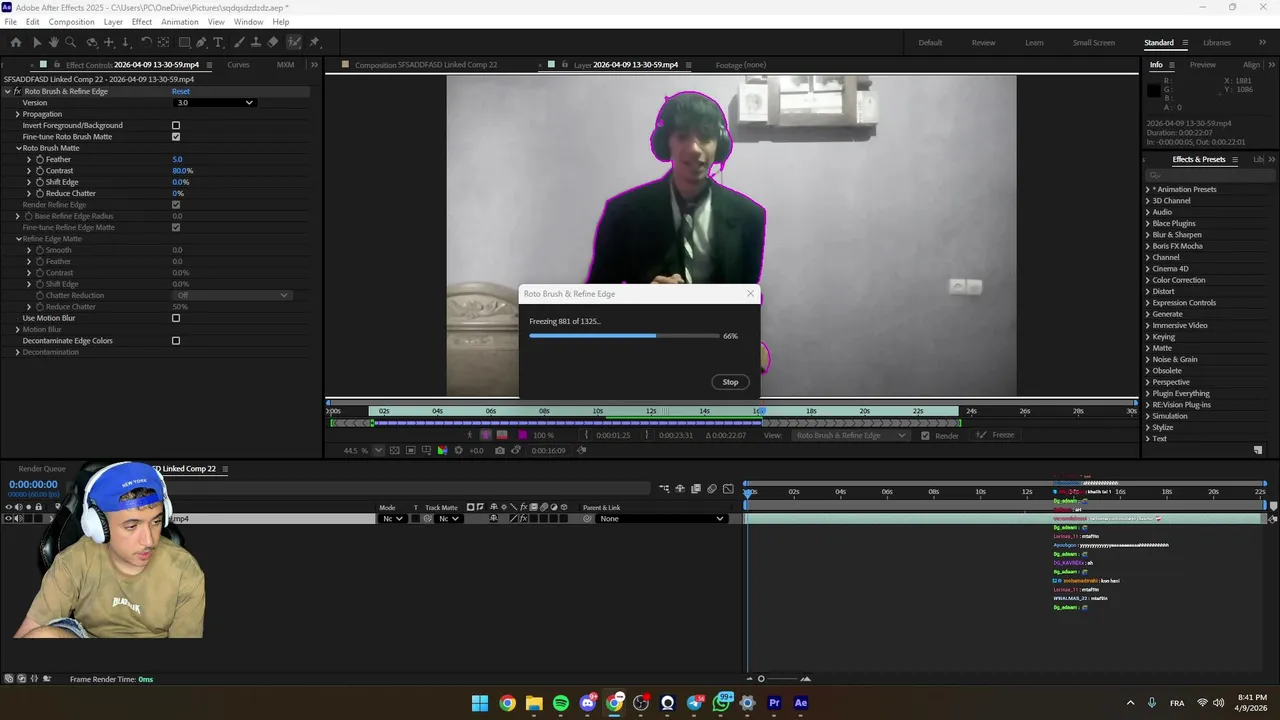The height and width of the screenshot is (720, 1280).
Task: Toggle the Roto Brush & Refine Edge fx switch
Action: [x=17, y=91]
